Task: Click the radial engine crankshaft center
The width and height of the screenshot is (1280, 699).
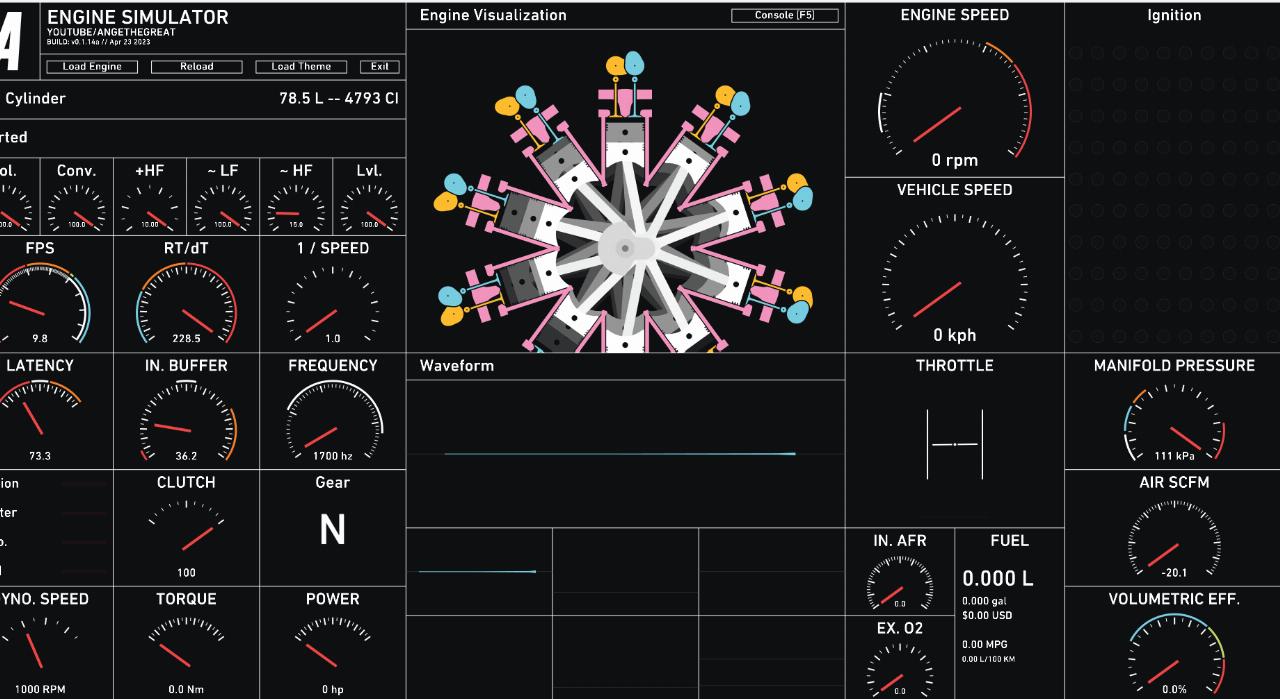Action: pyautogui.click(x=625, y=248)
